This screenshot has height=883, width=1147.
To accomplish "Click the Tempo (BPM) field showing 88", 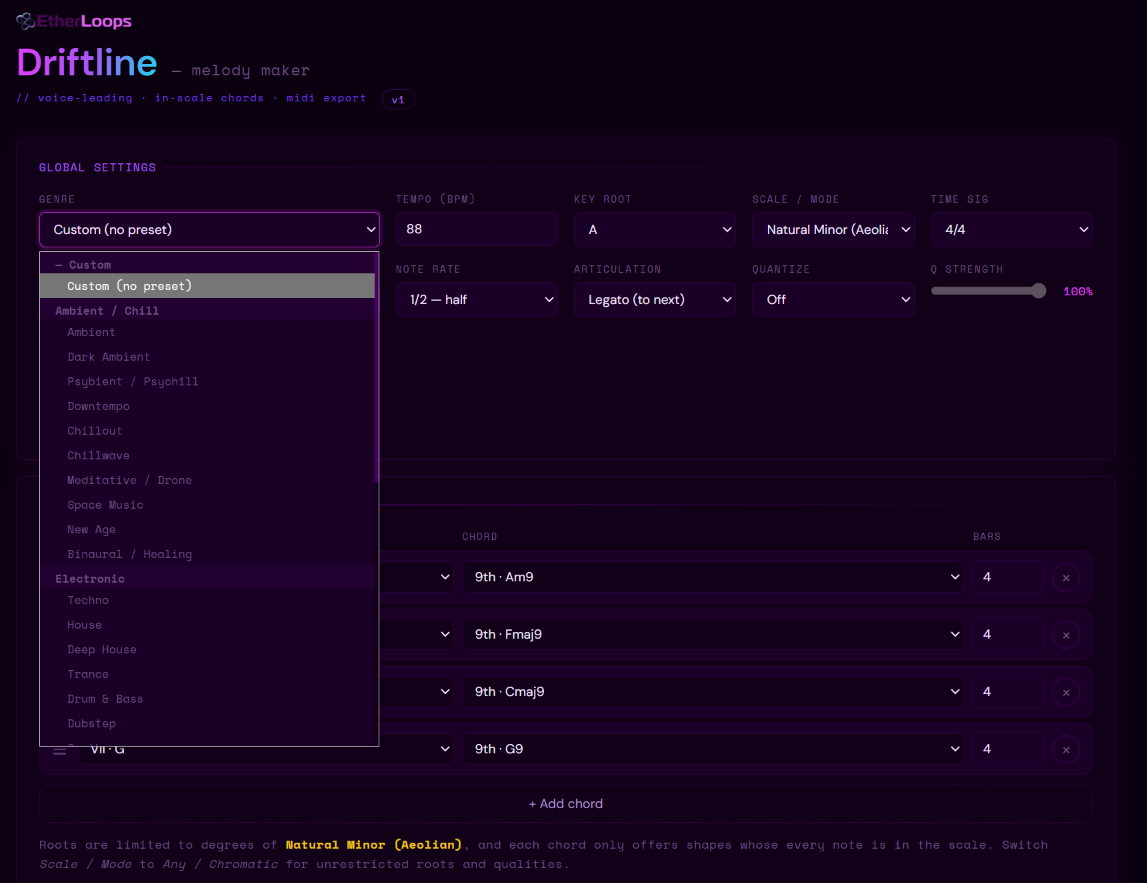I will tap(477, 229).
